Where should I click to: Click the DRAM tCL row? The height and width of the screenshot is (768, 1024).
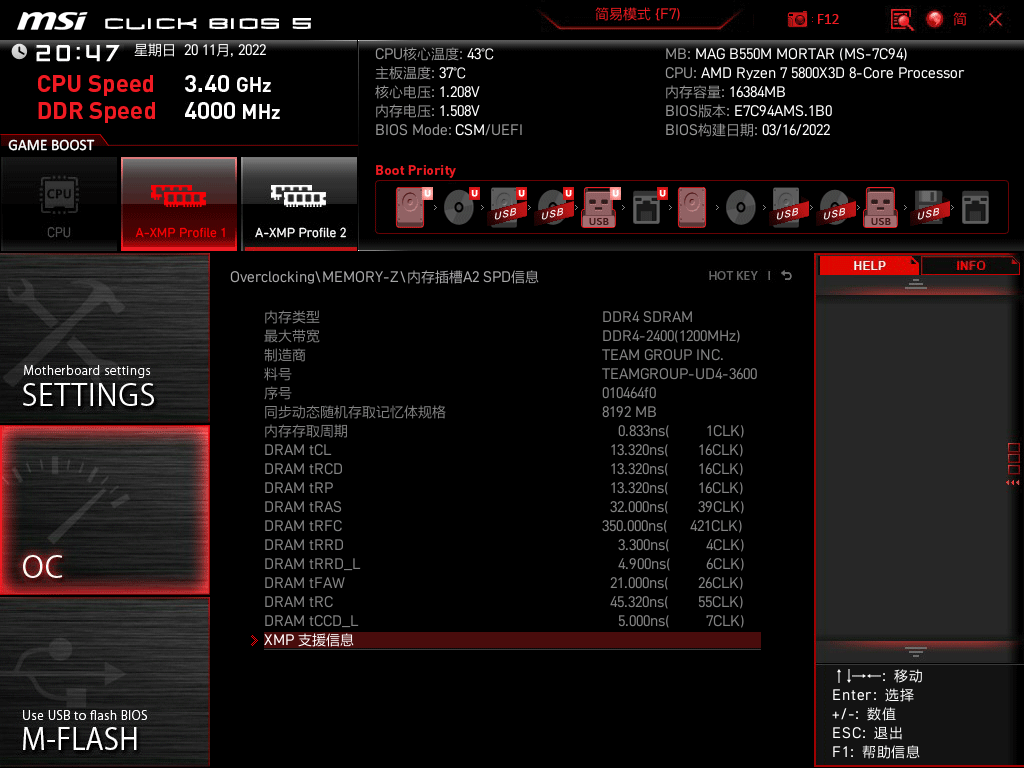[512, 450]
